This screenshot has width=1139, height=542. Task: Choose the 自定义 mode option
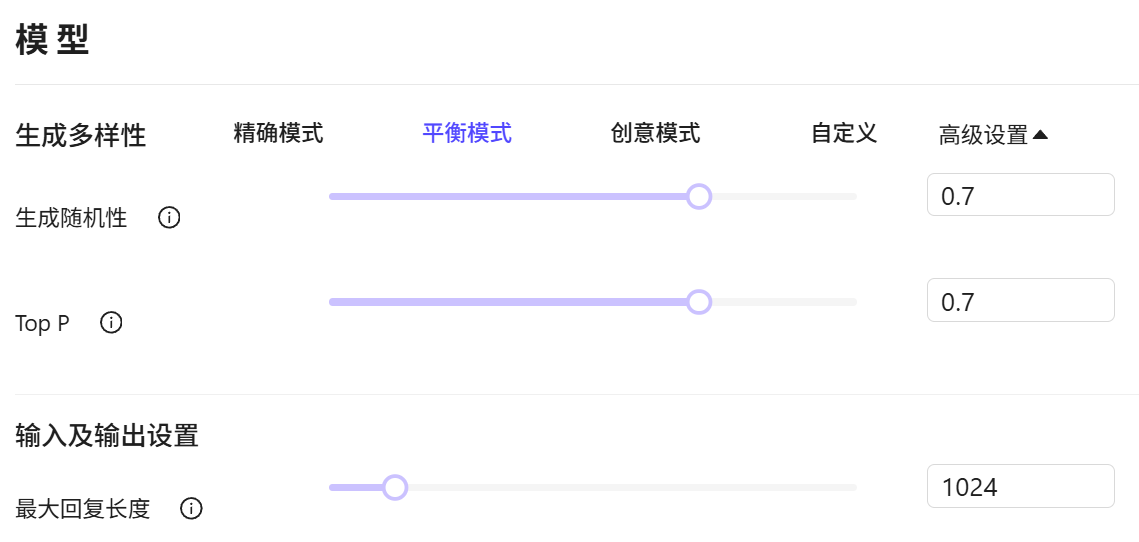[844, 133]
